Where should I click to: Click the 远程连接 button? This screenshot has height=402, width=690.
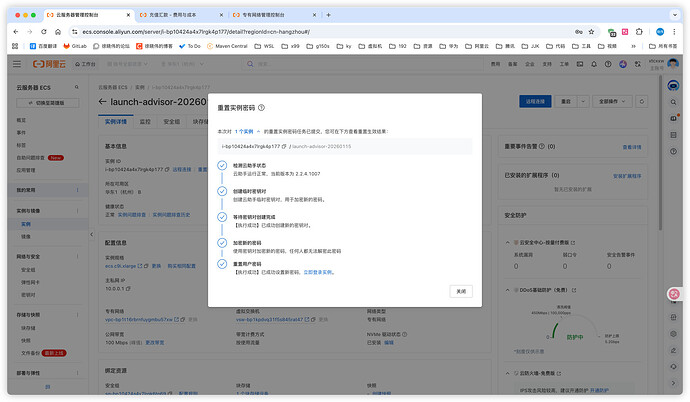coord(536,101)
